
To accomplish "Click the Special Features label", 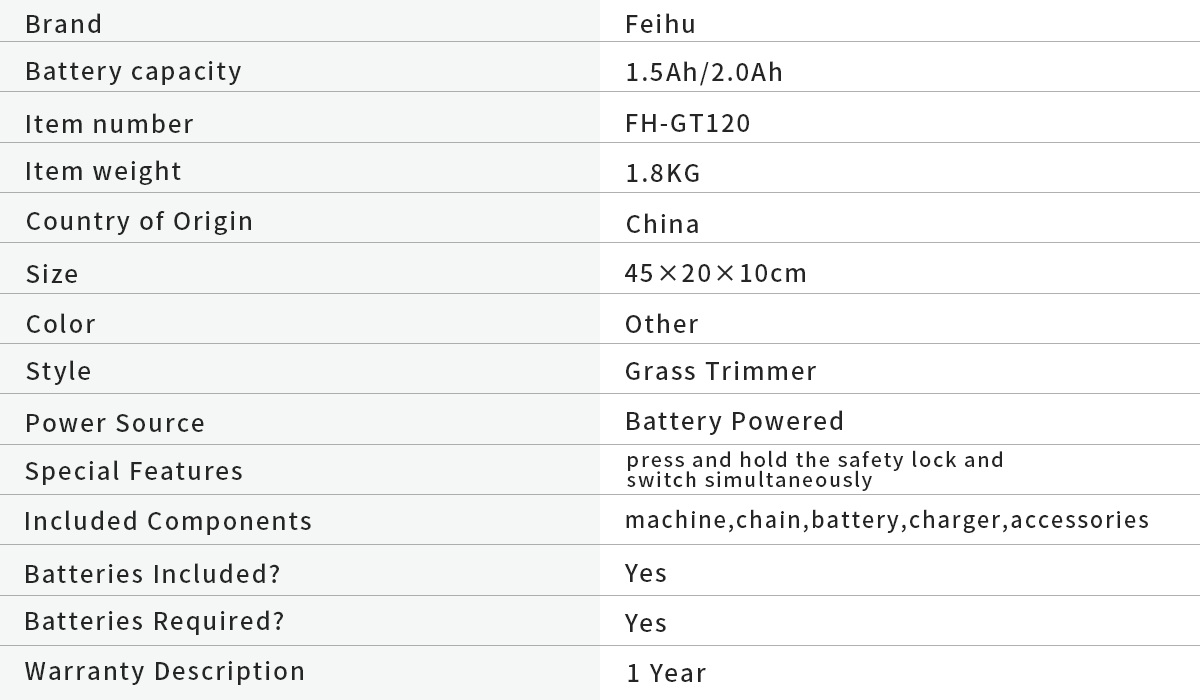I will (134, 471).
